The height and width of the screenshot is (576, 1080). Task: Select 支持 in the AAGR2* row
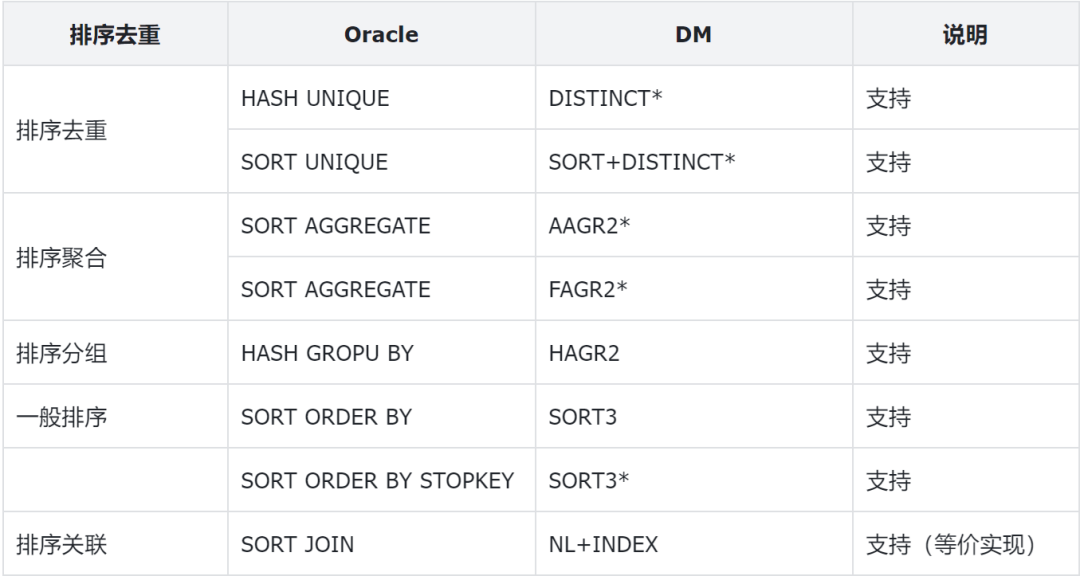[888, 226]
